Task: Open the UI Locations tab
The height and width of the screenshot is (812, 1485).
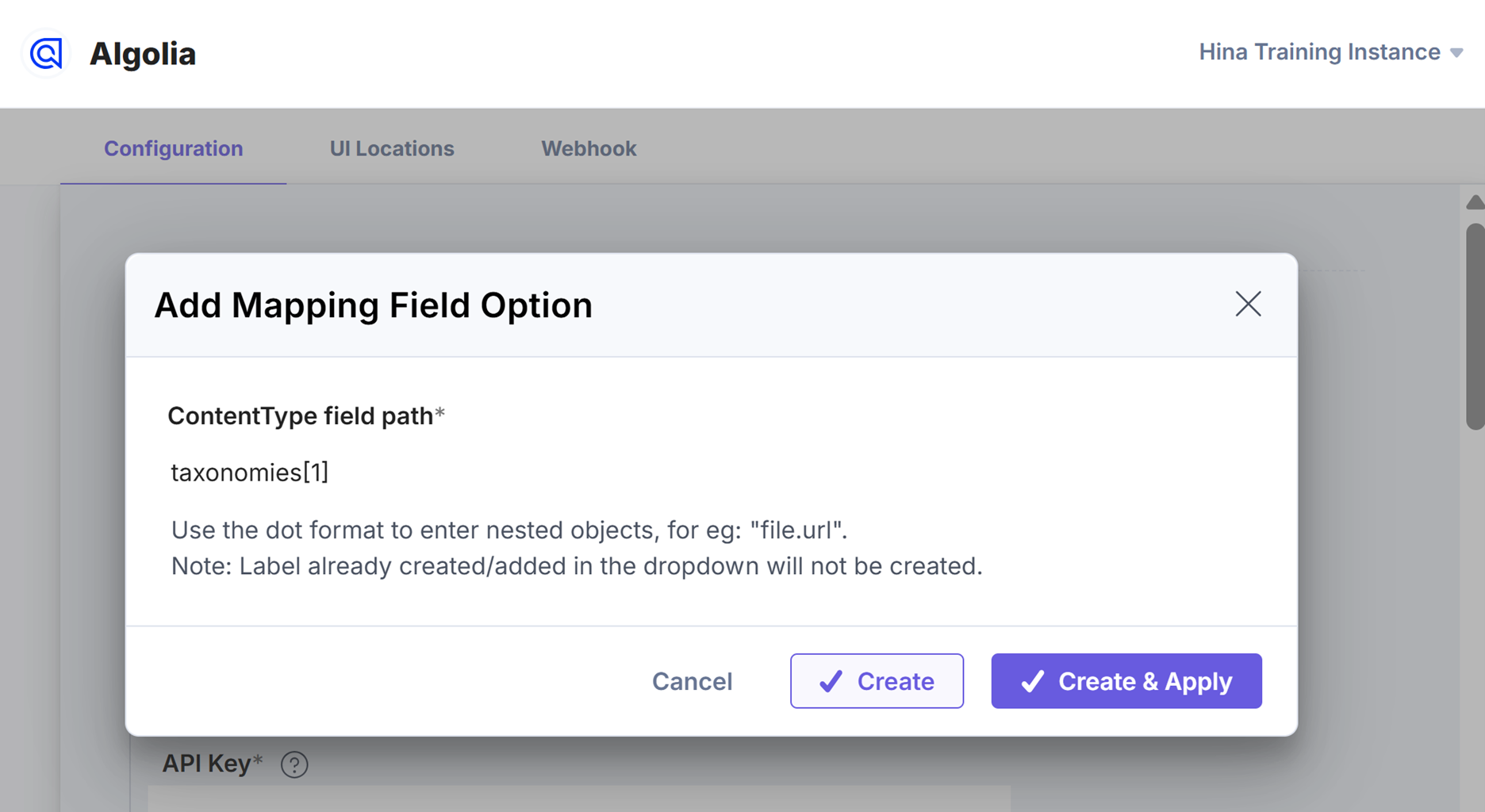Action: pos(392,148)
